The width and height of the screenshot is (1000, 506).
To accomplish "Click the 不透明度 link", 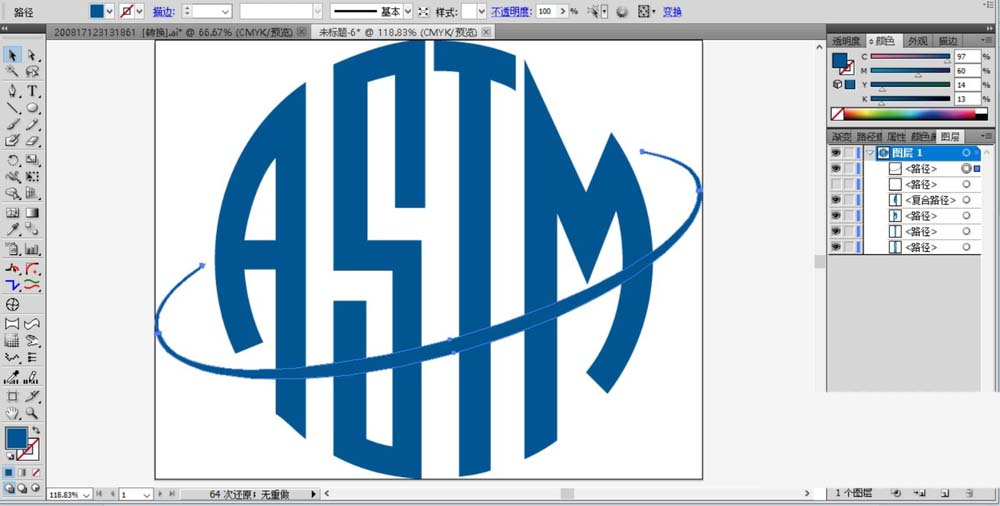I will tap(511, 11).
